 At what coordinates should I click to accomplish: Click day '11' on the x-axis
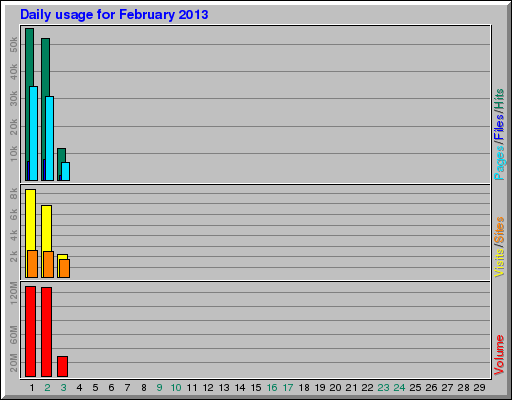192,388
